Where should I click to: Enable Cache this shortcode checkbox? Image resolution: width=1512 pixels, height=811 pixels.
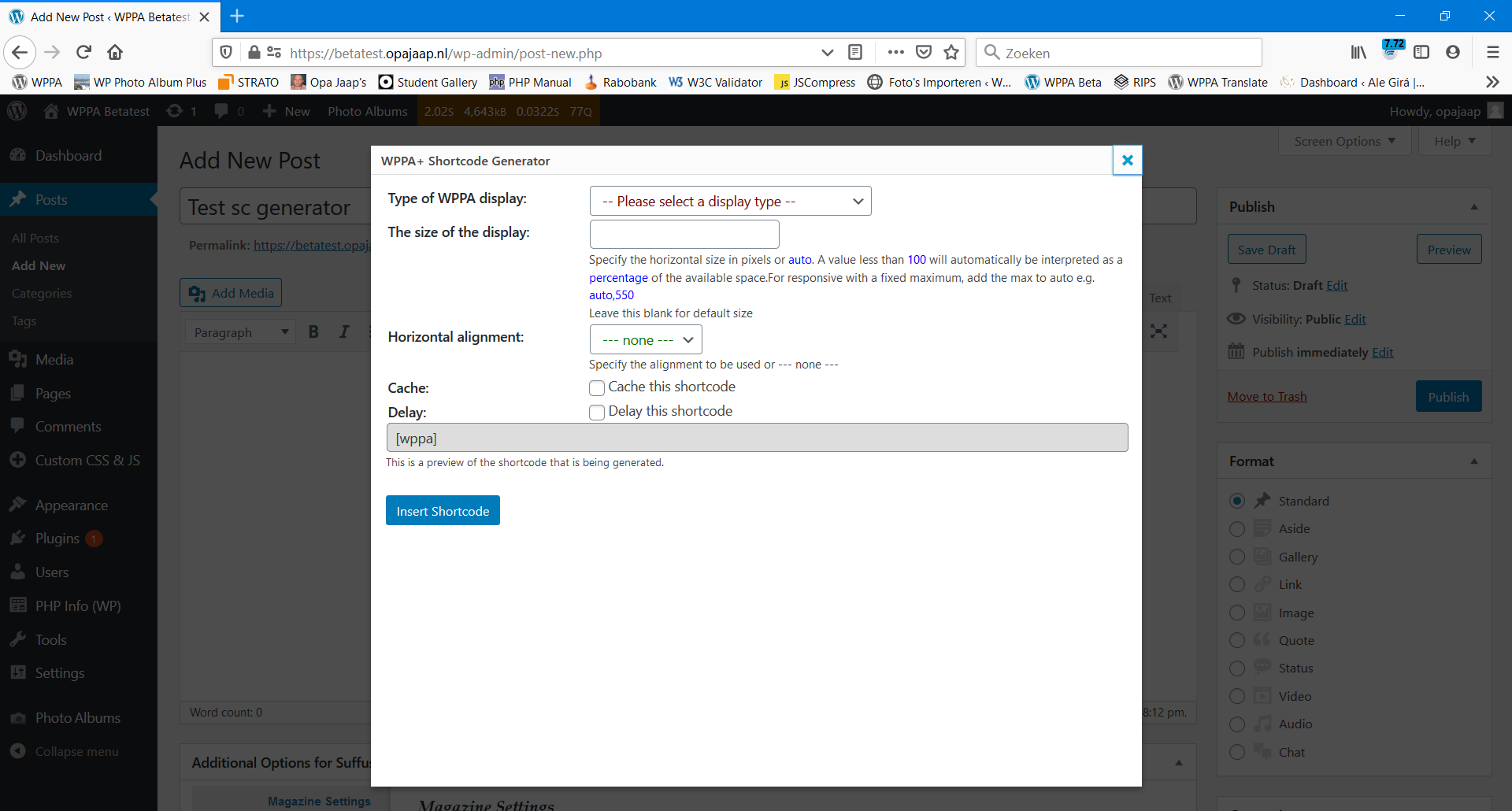pos(597,388)
